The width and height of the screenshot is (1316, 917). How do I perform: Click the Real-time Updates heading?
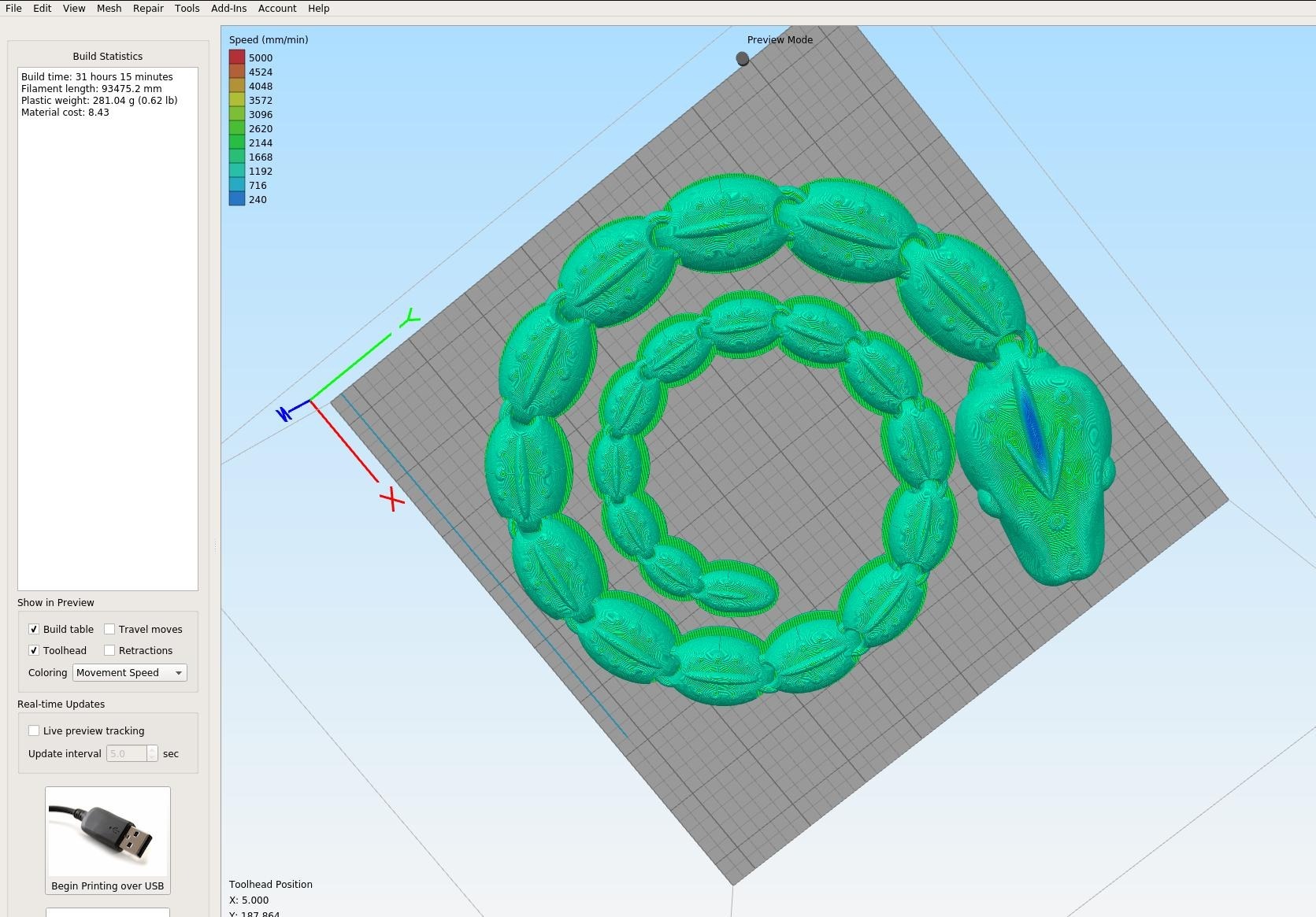(x=61, y=704)
